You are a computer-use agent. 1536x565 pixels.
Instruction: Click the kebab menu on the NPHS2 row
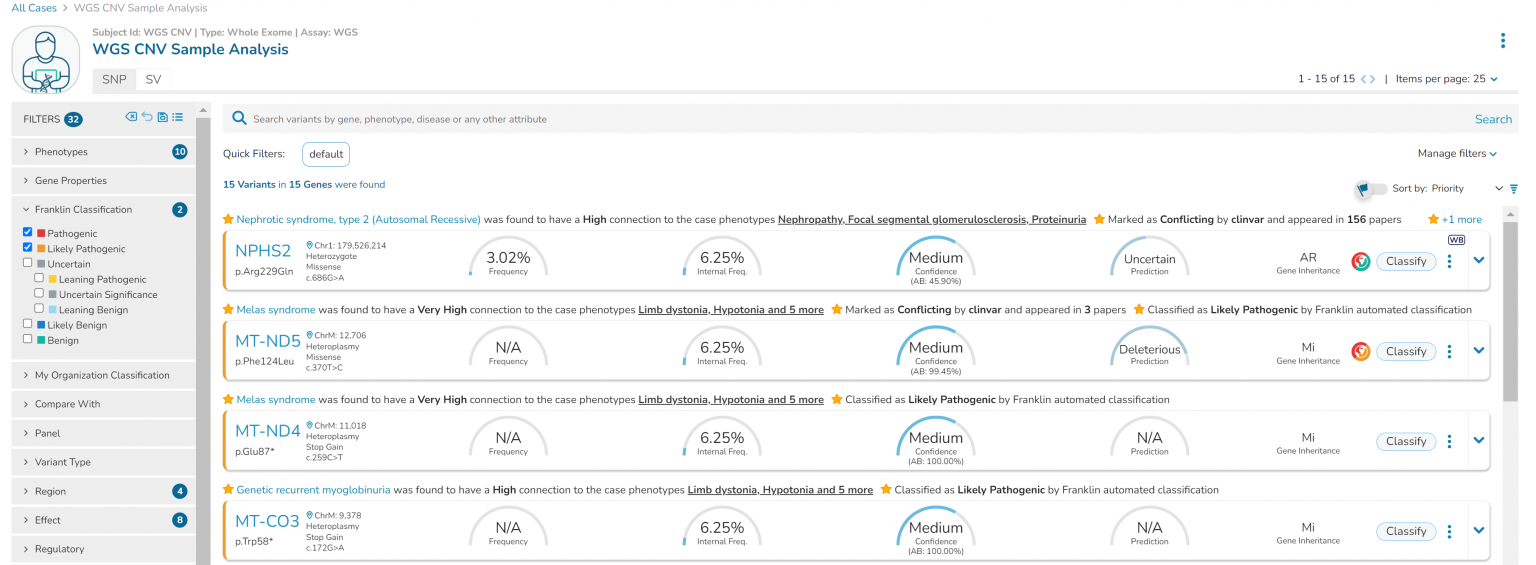point(1449,261)
